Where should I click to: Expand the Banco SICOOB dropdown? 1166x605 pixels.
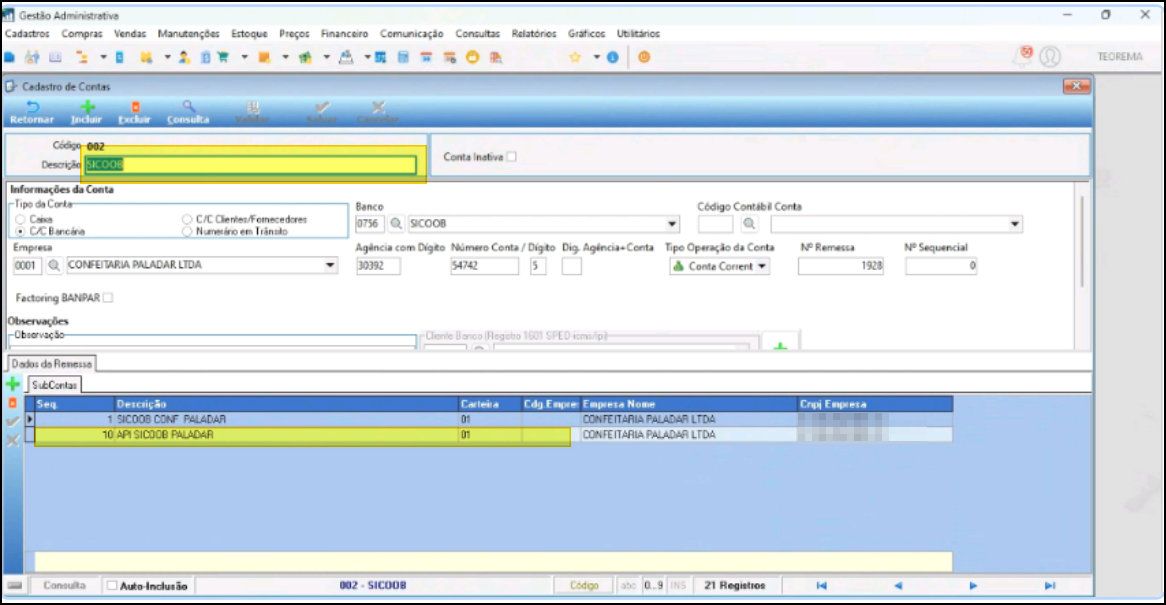tap(671, 224)
